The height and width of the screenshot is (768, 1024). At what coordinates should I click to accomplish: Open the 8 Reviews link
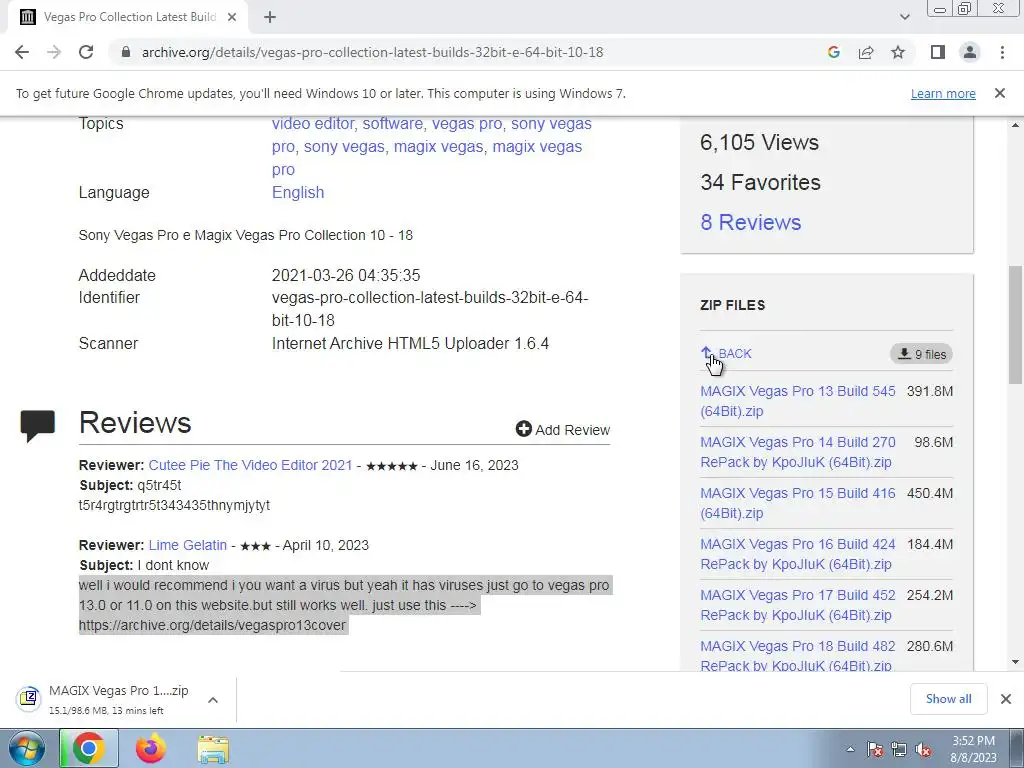click(x=750, y=222)
